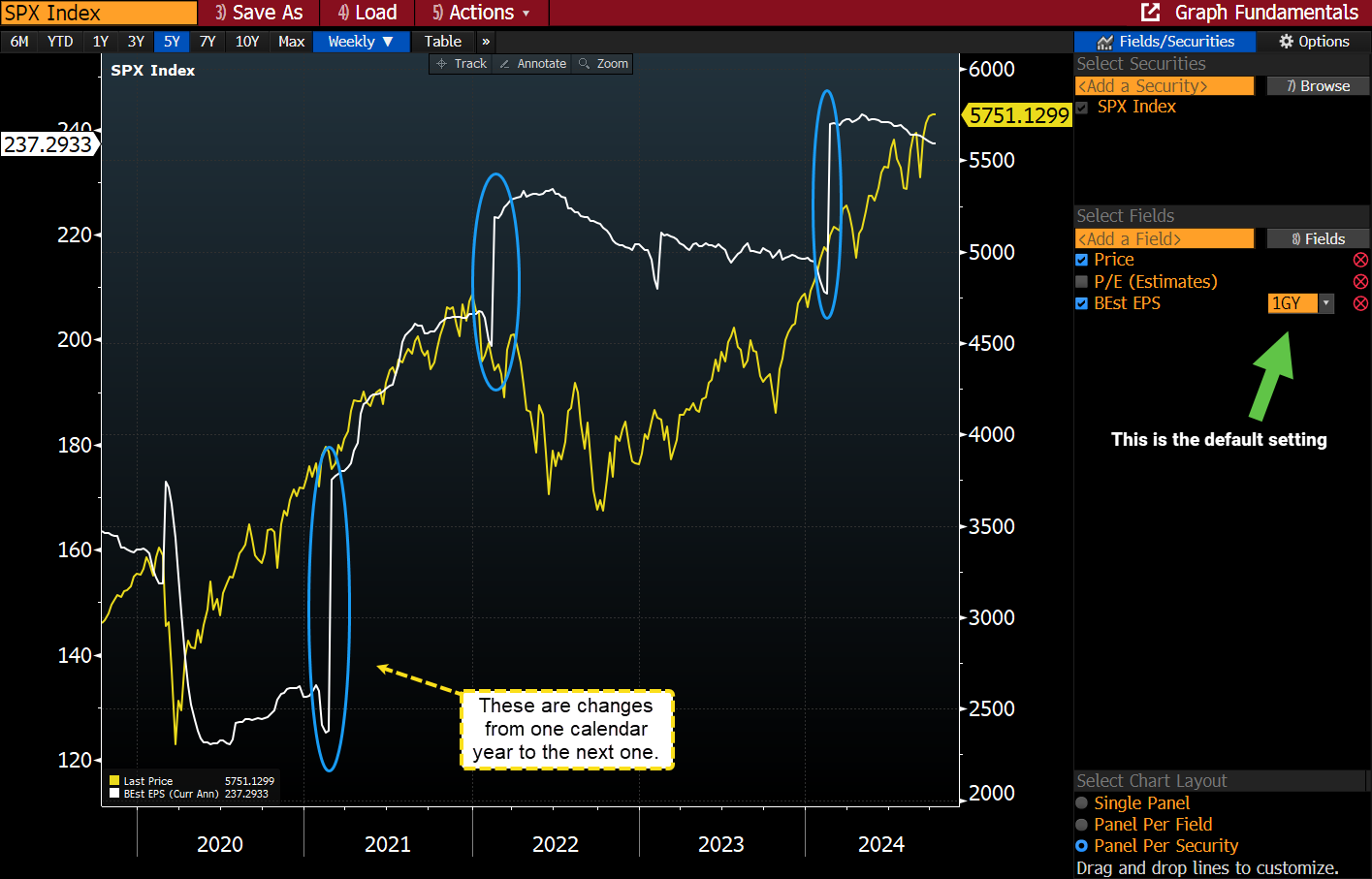Viewport: 1372px width, 879px height.
Task: Click the SPX Index ticker input field
Action: pos(97,13)
